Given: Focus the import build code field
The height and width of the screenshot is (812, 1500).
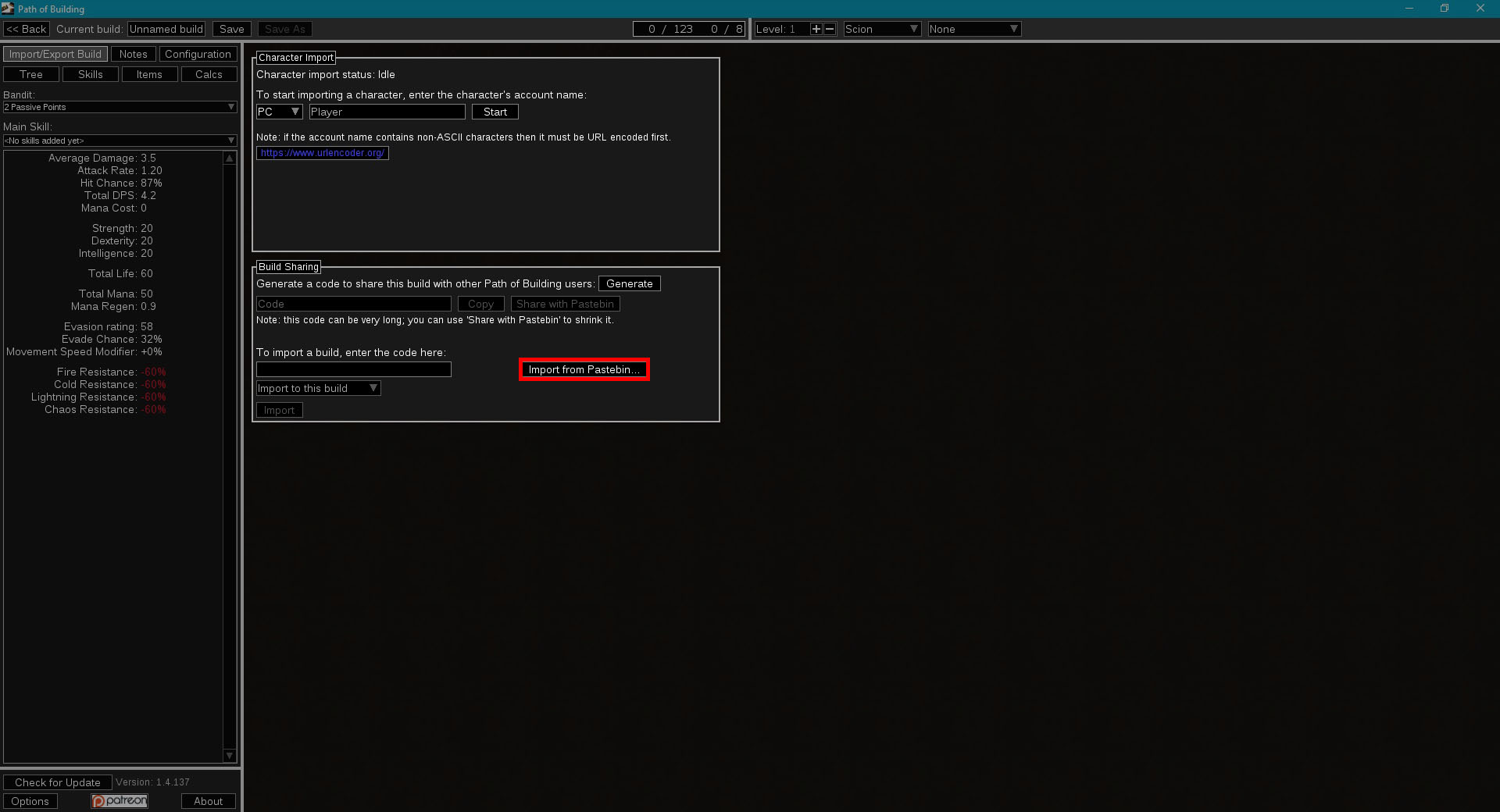Looking at the screenshot, I should click(354, 369).
